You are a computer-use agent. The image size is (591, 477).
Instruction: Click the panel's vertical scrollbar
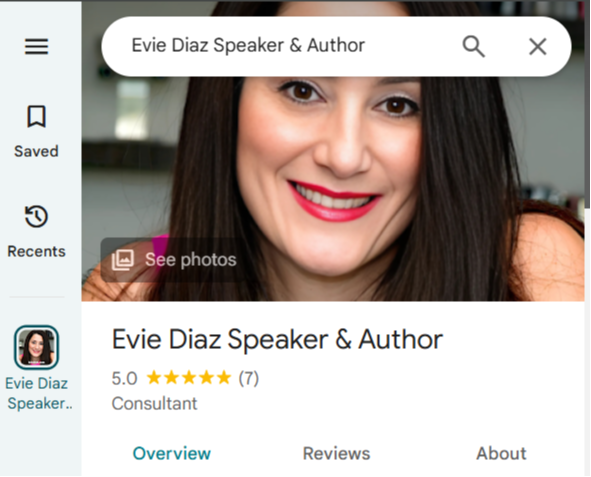tap(588, 104)
